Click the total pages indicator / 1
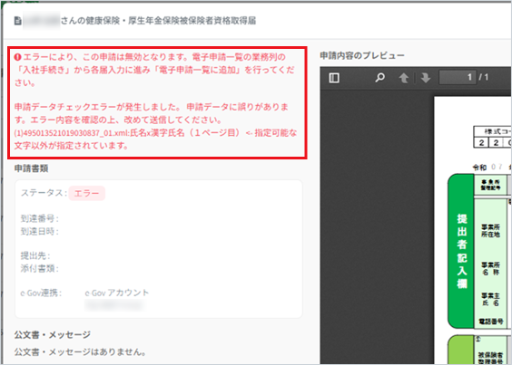Screen dimensions: 512x365 [483, 78]
